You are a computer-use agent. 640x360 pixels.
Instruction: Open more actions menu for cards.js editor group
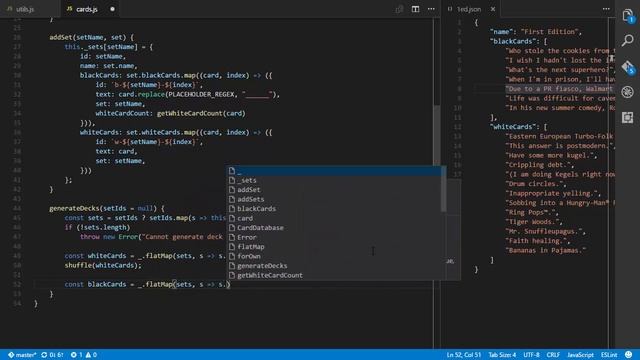click(x=431, y=9)
